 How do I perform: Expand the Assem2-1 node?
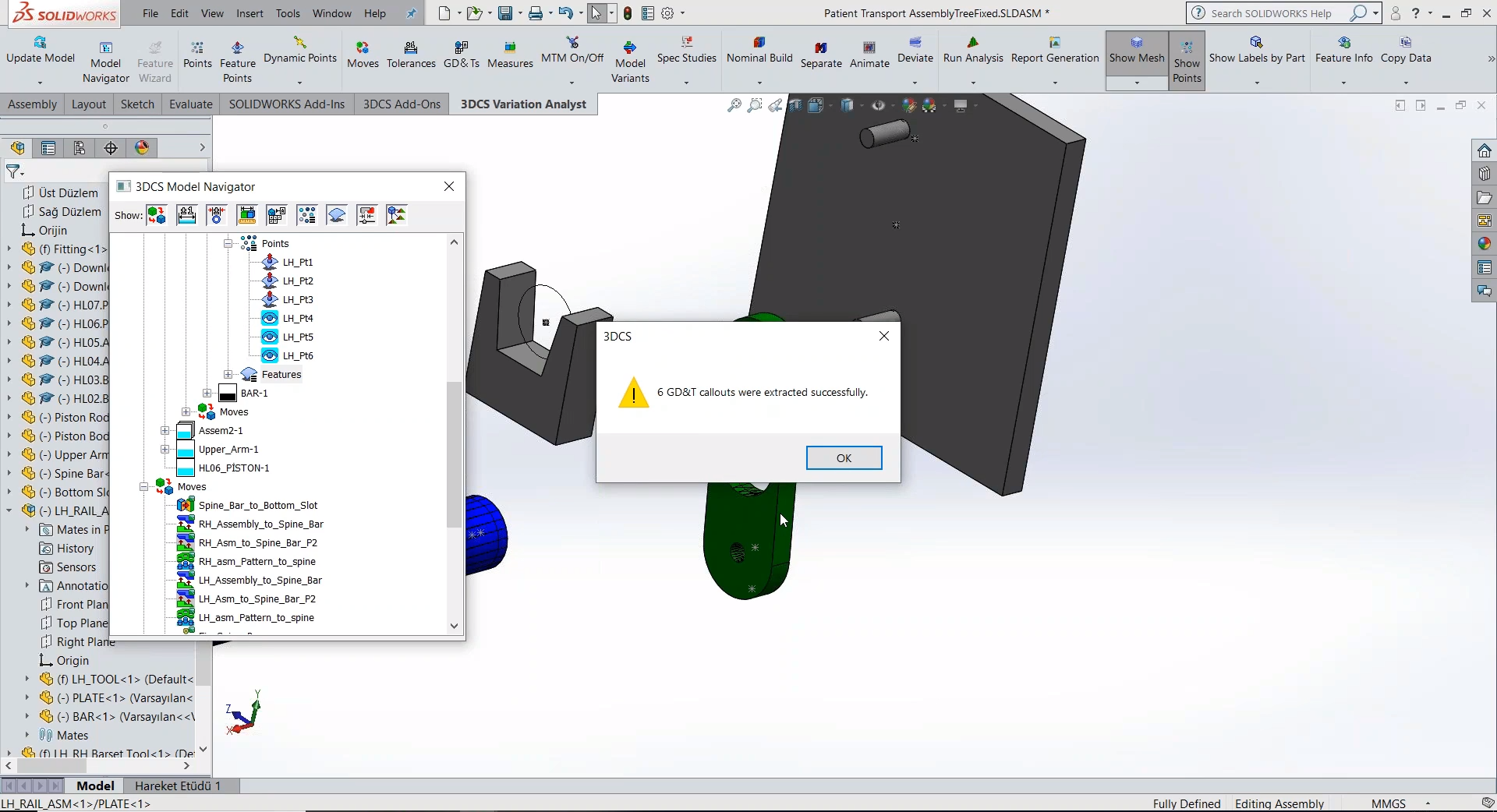point(165,430)
